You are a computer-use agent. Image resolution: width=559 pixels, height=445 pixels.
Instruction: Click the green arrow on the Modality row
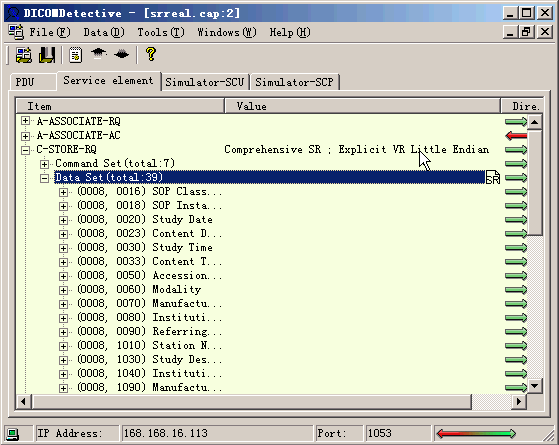point(516,290)
